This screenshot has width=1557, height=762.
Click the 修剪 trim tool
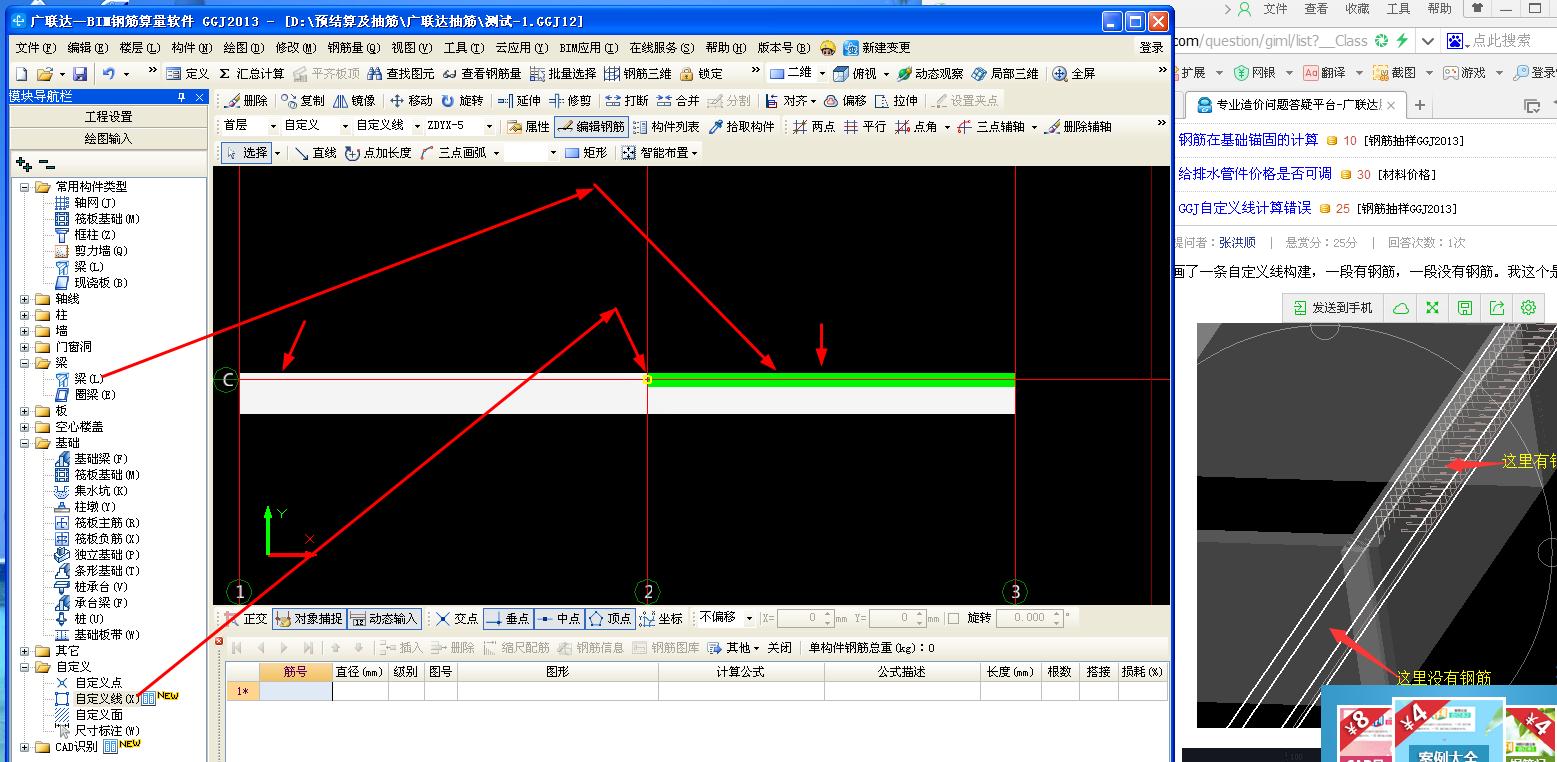570,101
